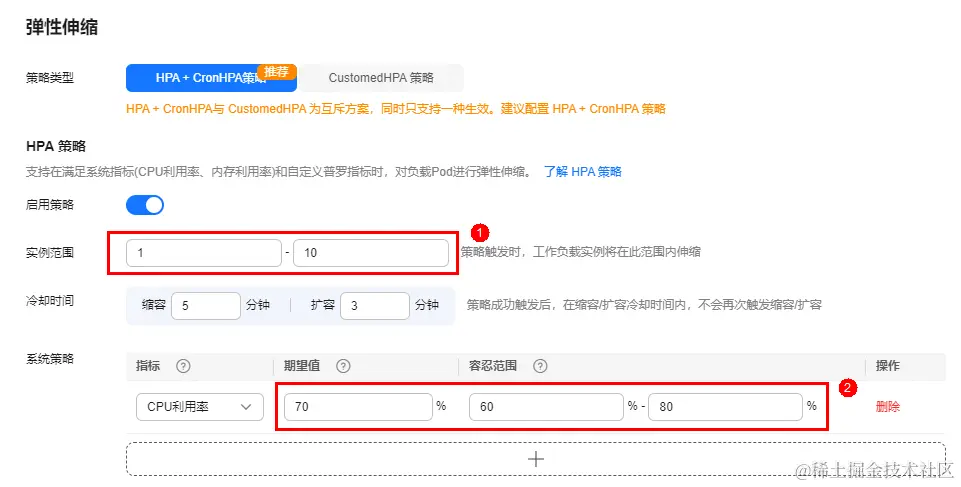The width and height of the screenshot is (961, 487).
Task: Click the tolerance lower bound field 60
Action: click(546, 407)
